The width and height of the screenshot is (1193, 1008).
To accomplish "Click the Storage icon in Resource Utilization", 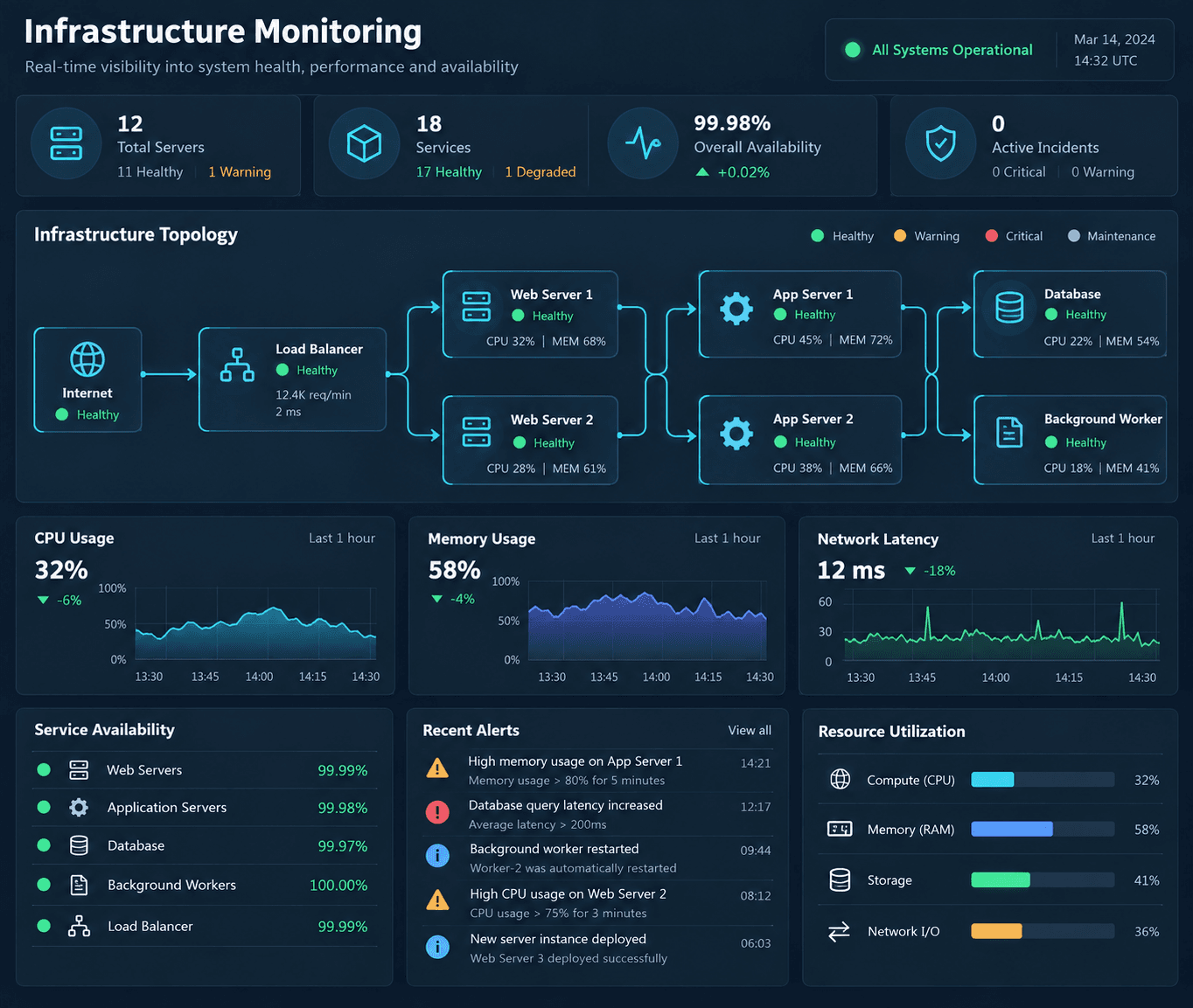I will point(840,879).
